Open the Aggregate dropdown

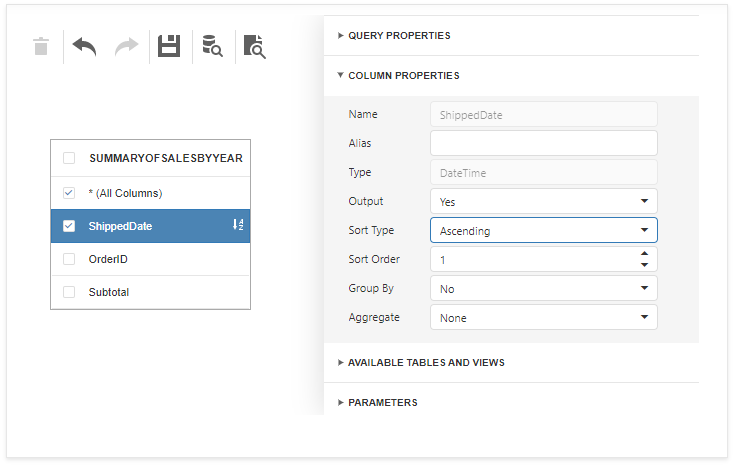pyautogui.click(x=543, y=318)
